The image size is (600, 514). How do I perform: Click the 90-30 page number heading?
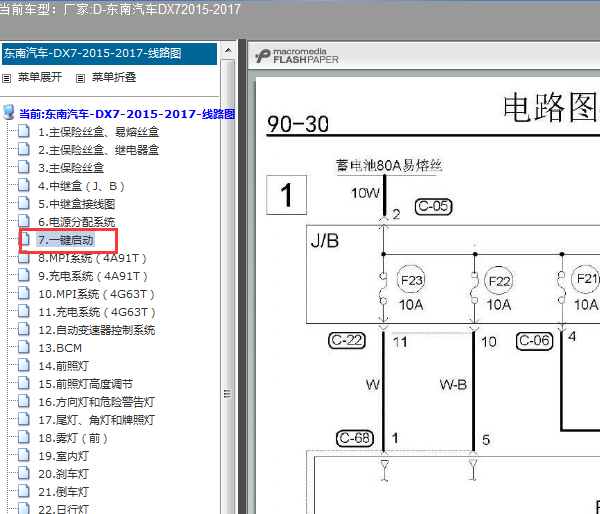coord(298,124)
